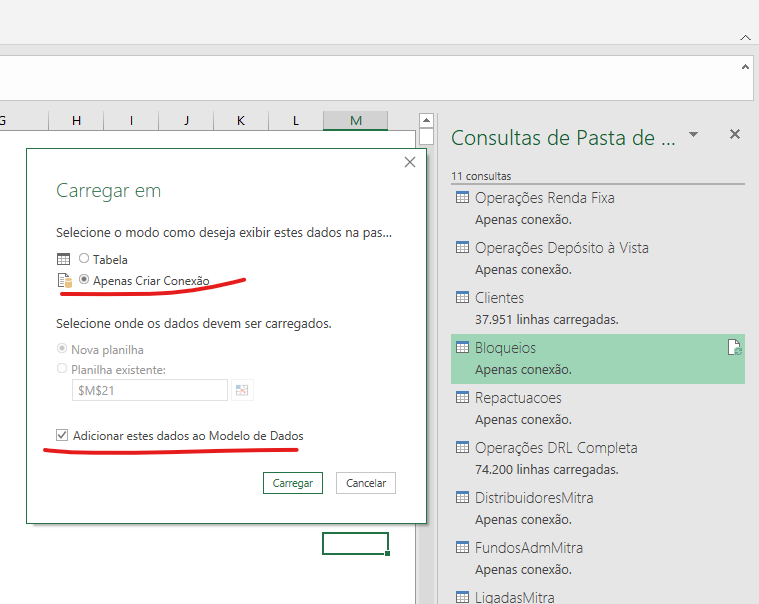The width and height of the screenshot is (759, 604).
Task: Click 'Selecione onde os dados devem ser carregados.' text
Action: 194,323
